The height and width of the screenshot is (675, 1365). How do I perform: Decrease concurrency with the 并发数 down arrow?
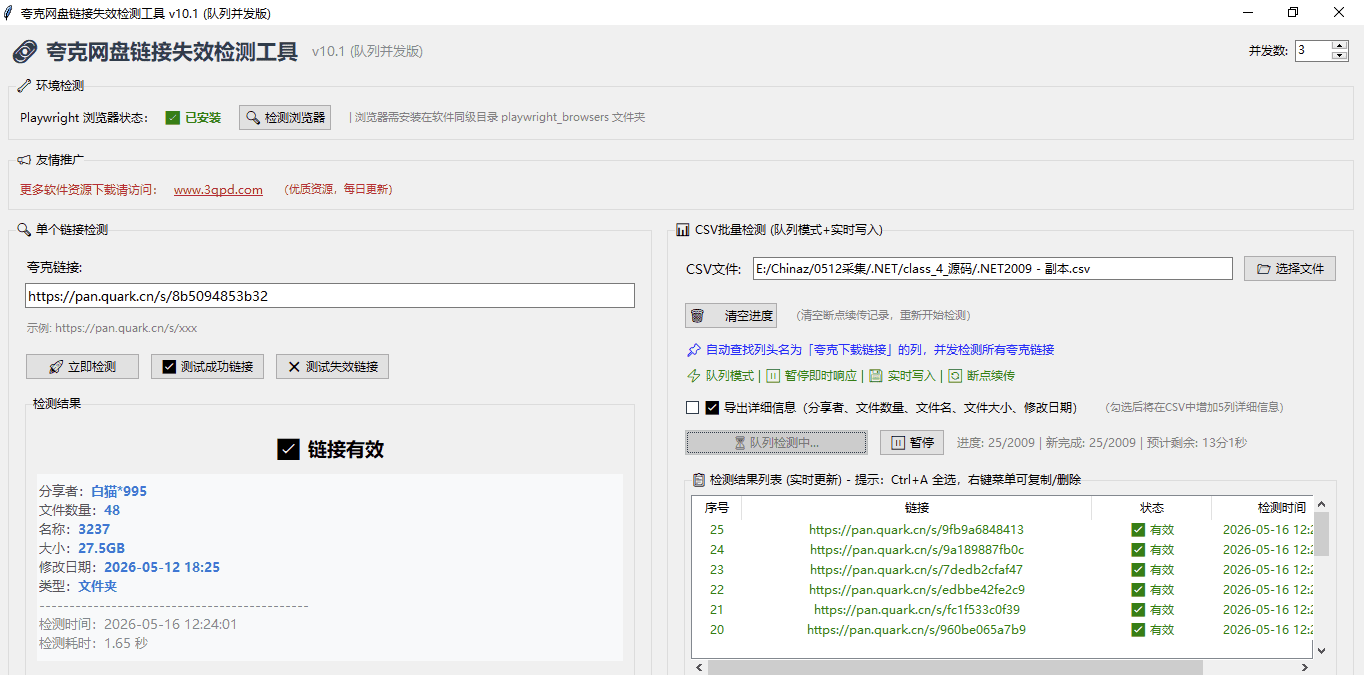(x=1340, y=55)
